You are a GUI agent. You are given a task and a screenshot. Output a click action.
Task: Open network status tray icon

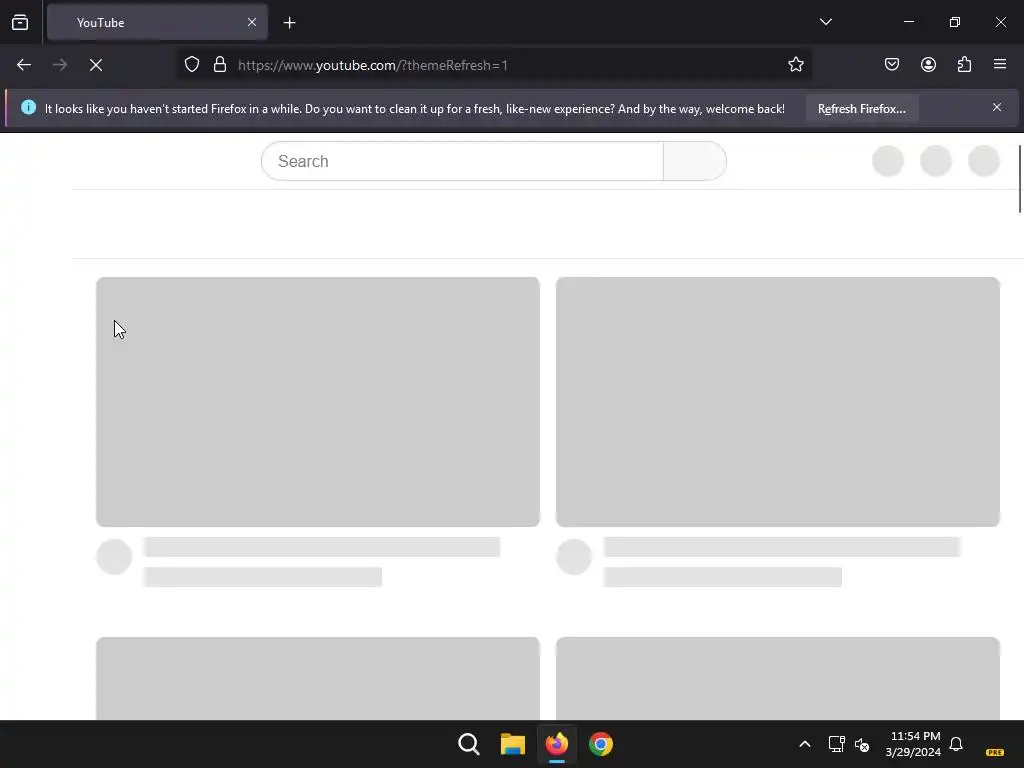coord(836,744)
